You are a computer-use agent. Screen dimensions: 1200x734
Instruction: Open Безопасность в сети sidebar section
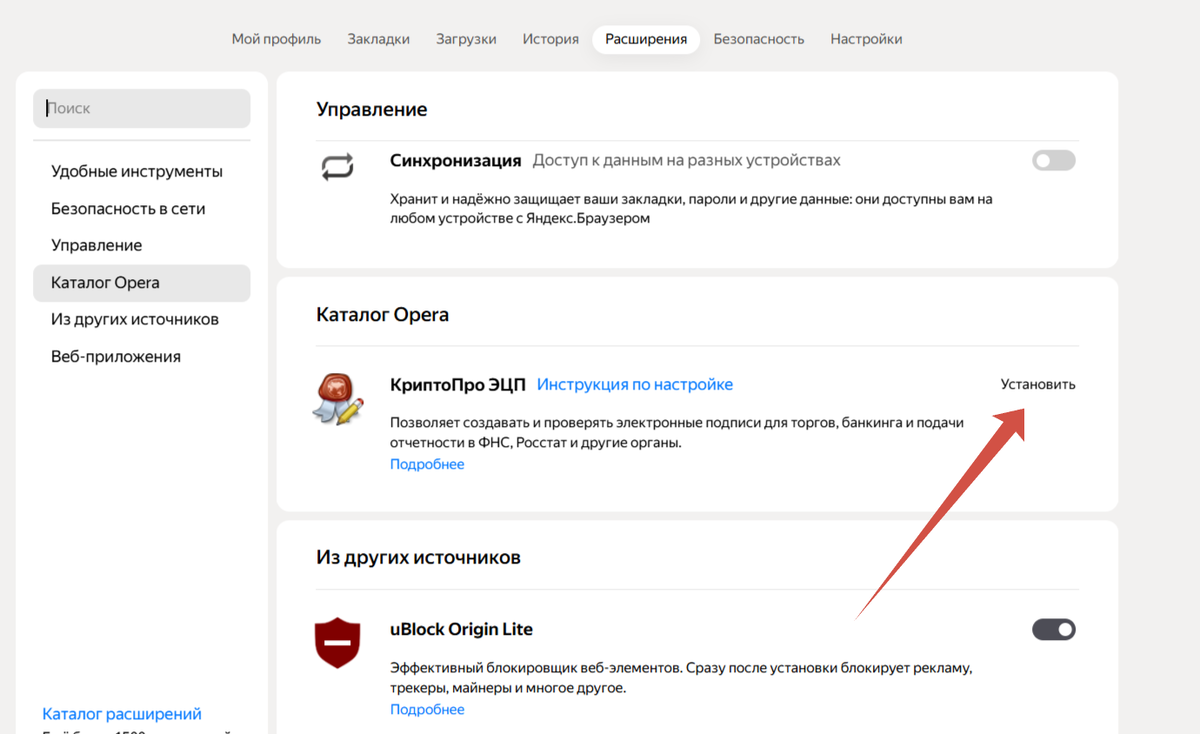pyautogui.click(x=128, y=209)
